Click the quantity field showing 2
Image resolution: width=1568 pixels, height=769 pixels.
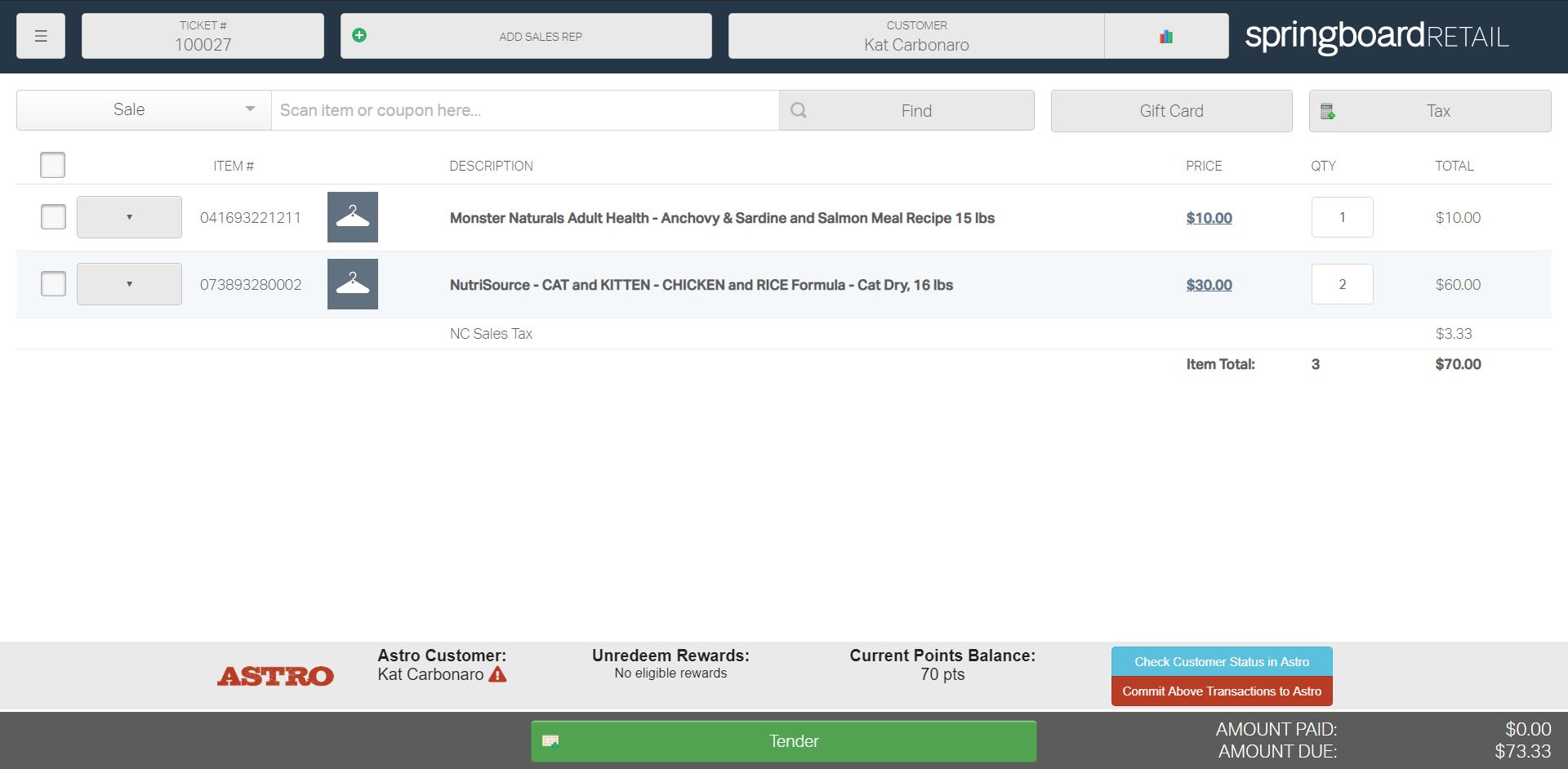(x=1343, y=284)
